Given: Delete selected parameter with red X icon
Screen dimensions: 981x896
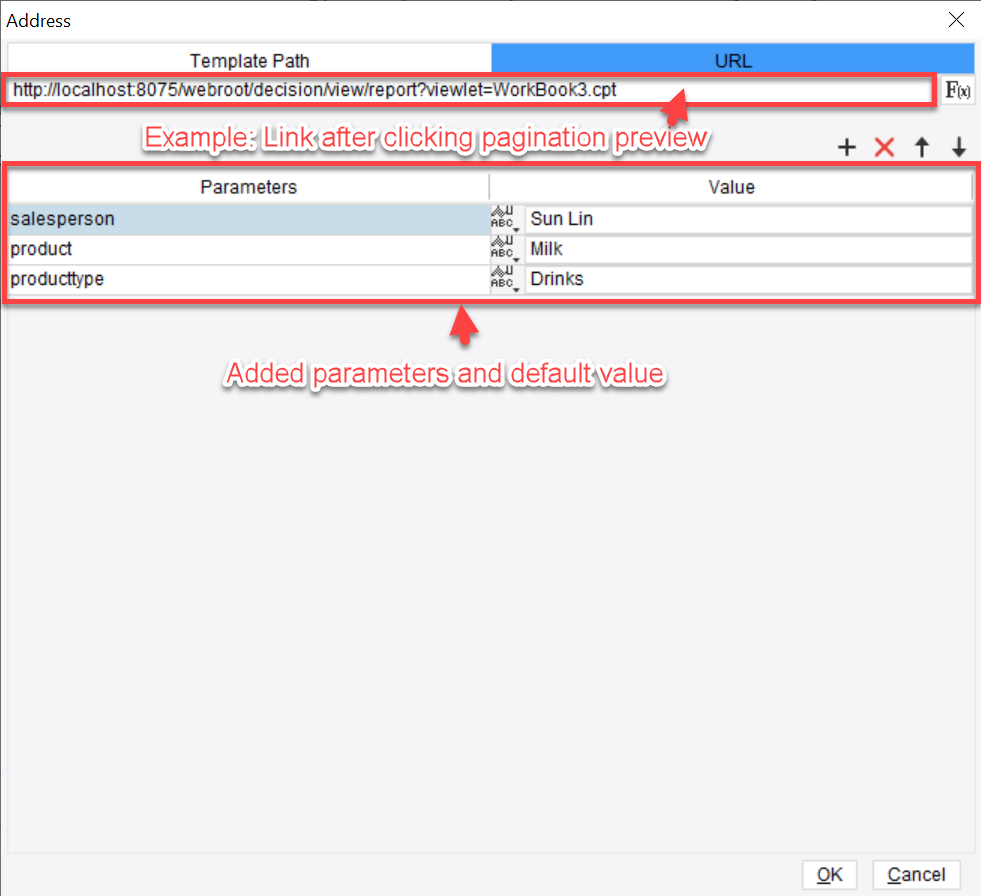Looking at the screenshot, I should [884, 147].
